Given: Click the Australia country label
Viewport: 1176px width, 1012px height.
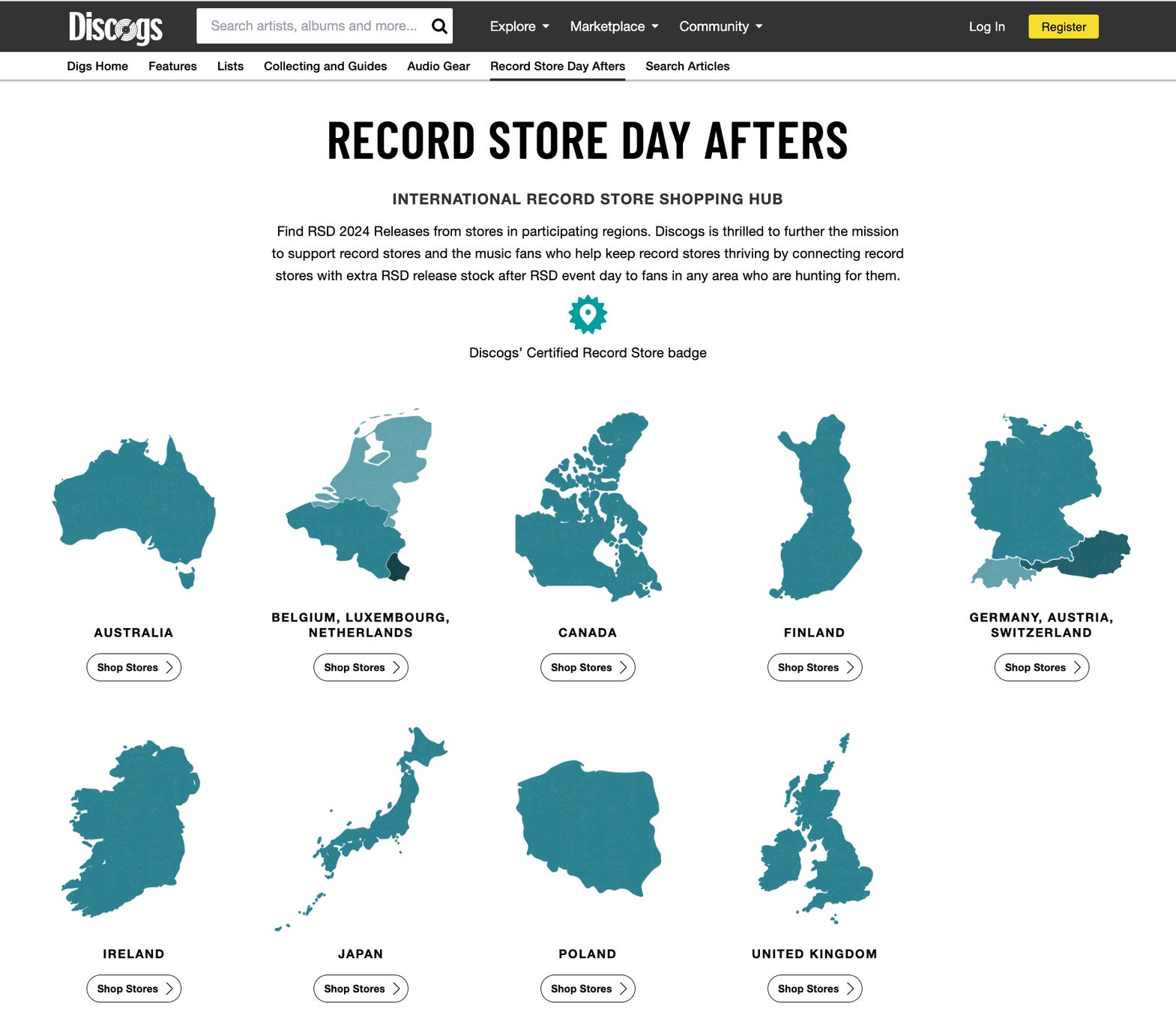Looking at the screenshot, I should click(133, 633).
